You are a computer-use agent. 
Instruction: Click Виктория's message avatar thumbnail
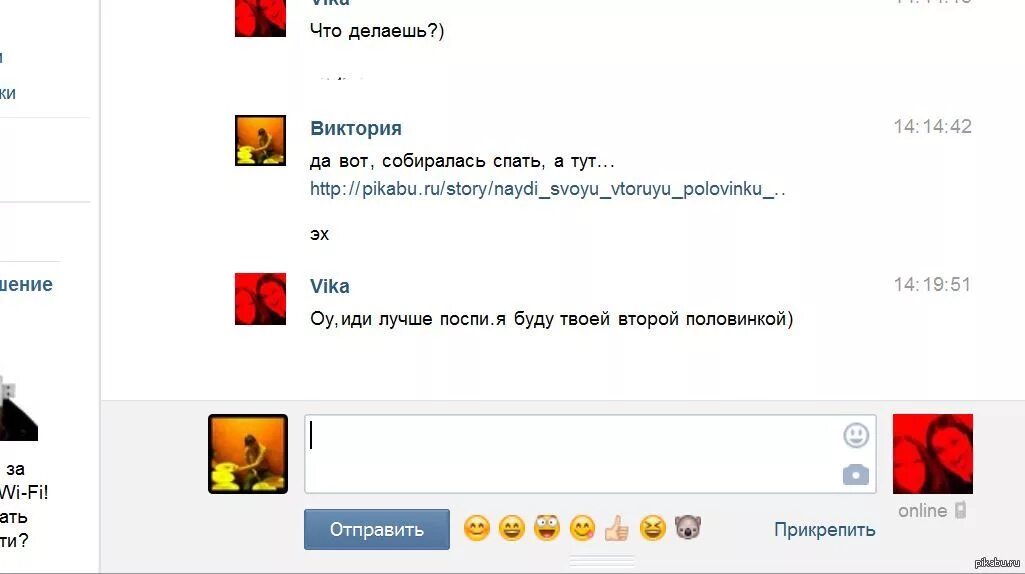point(260,141)
